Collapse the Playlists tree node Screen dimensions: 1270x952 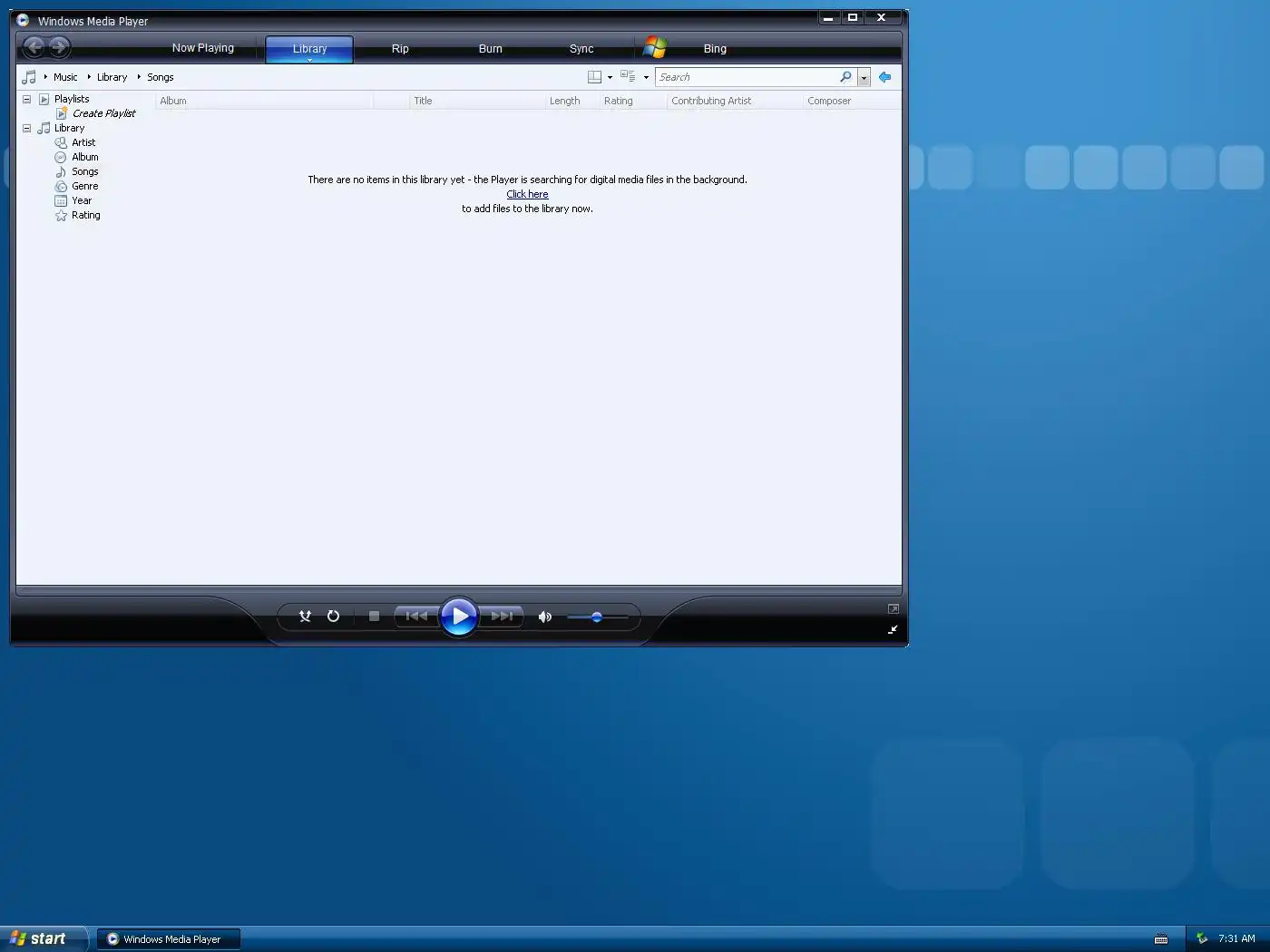[x=26, y=99]
